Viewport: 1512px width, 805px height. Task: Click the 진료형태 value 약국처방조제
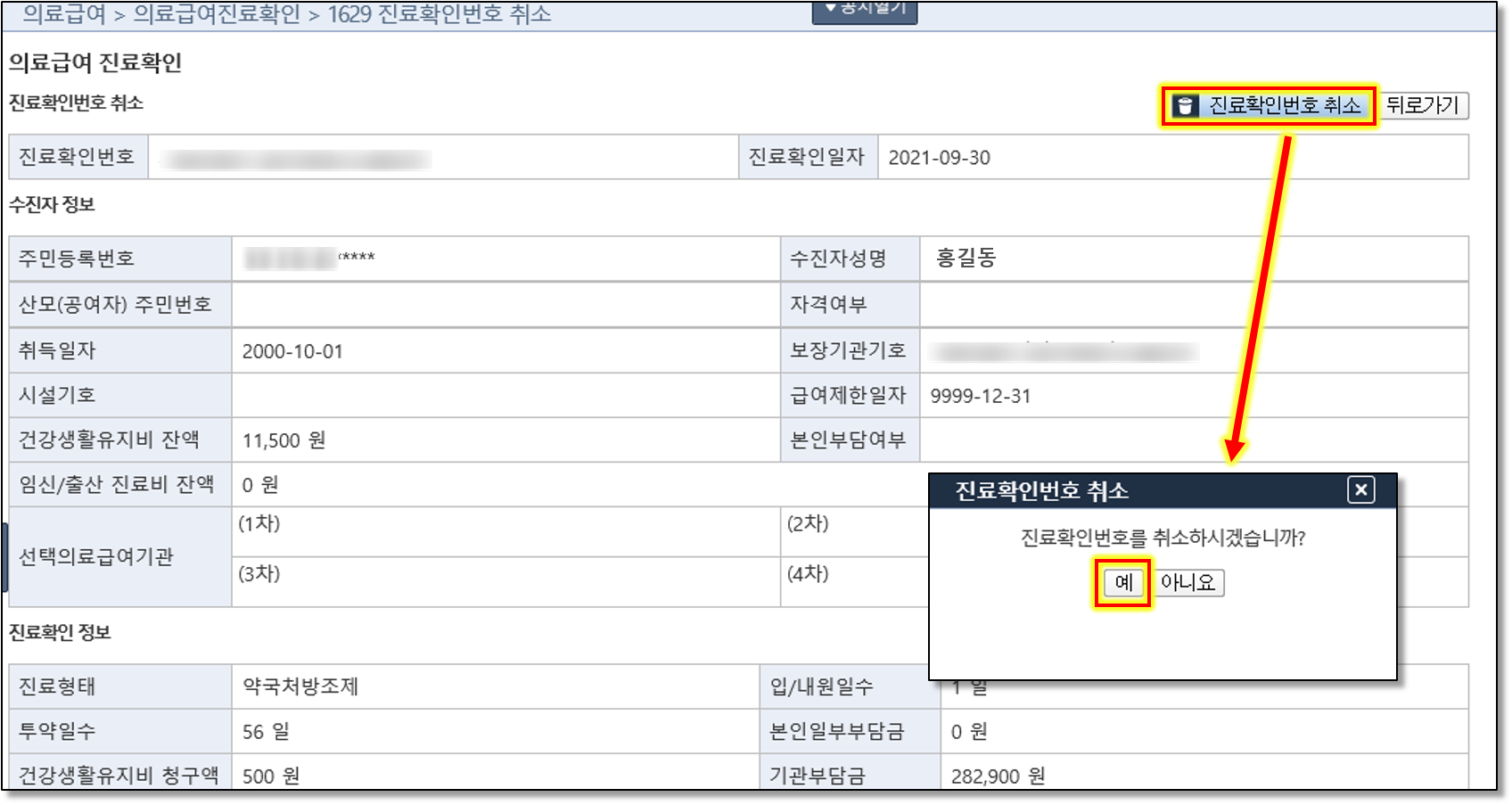click(300, 686)
